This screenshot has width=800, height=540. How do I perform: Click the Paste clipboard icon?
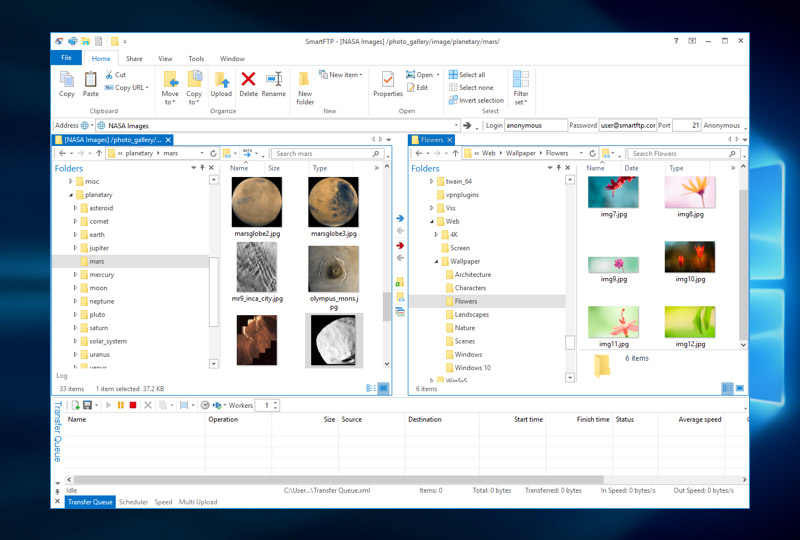[90, 80]
